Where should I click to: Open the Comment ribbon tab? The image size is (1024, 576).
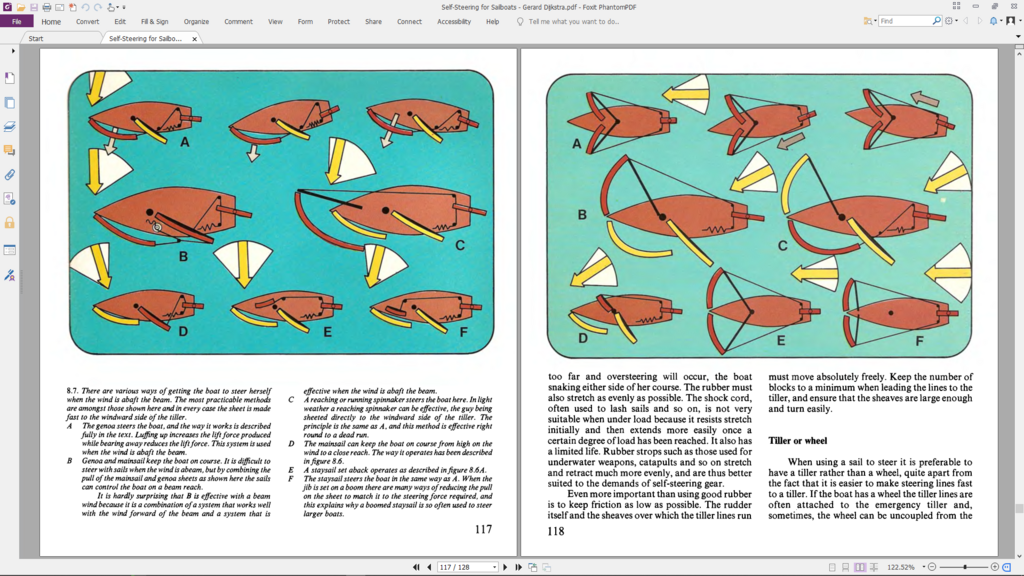coord(238,22)
